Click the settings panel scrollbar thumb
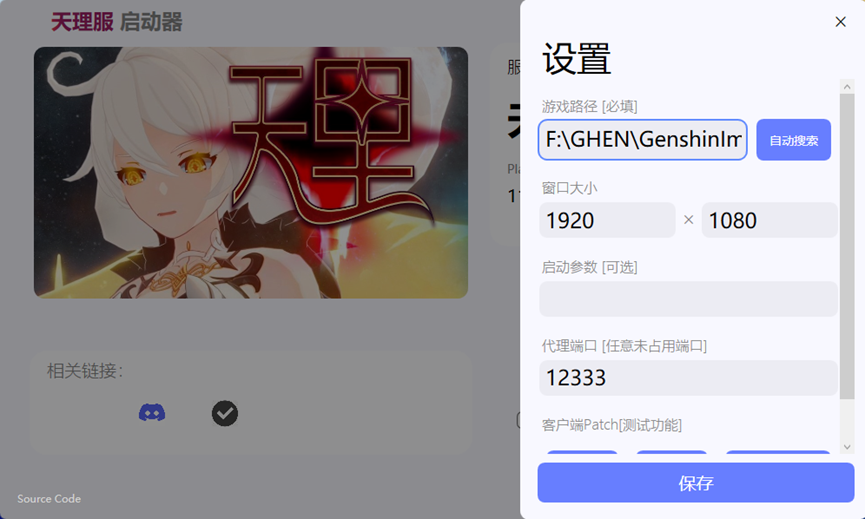Image resolution: width=865 pixels, height=519 pixels. (847, 246)
